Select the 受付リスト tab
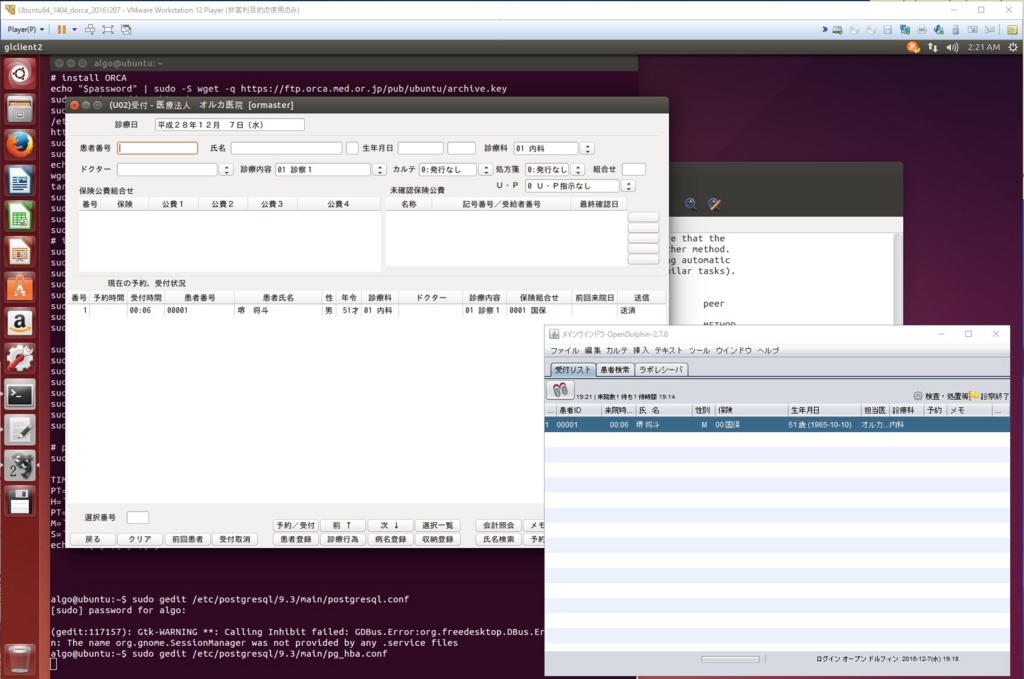Viewport: 1024px width, 679px height. 573,370
